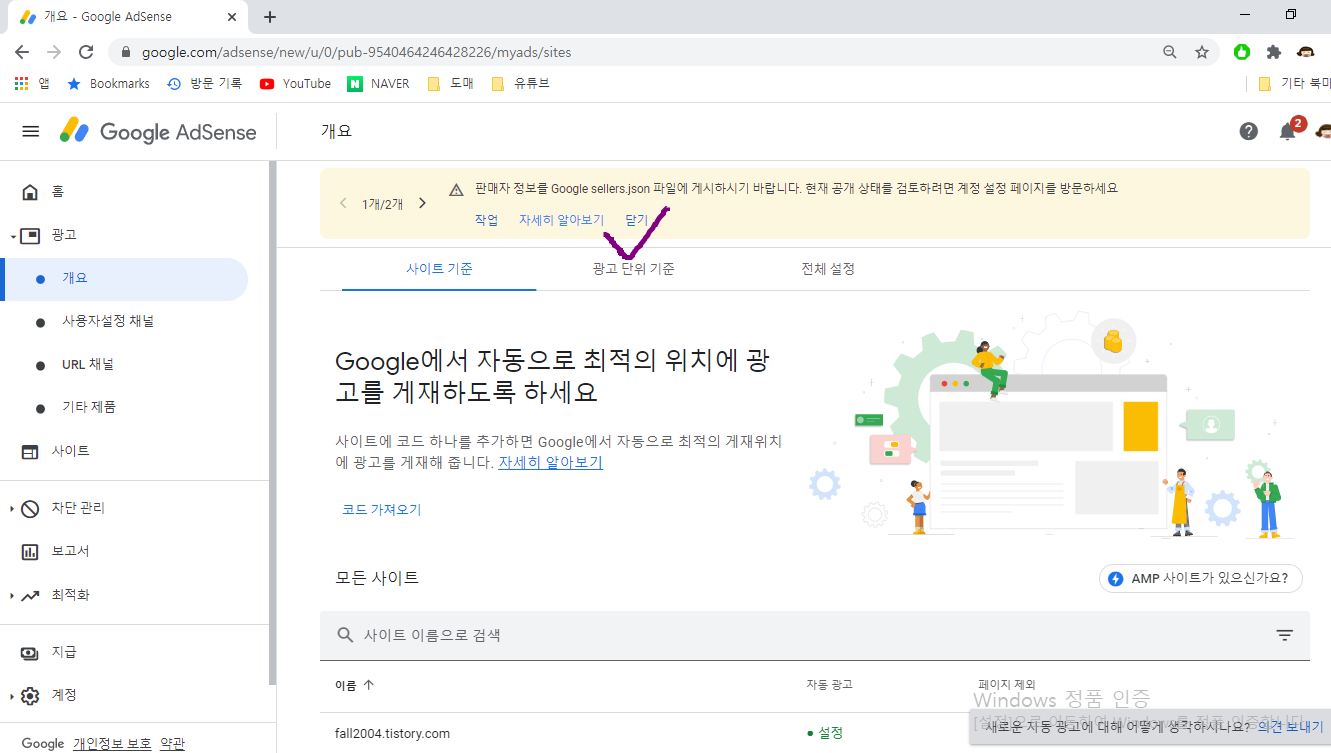The height and width of the screenshot is (753, 1331).
Task: Open browser zoom magnifier icon
Action: pyautogui.click(x=1169, y=52)
